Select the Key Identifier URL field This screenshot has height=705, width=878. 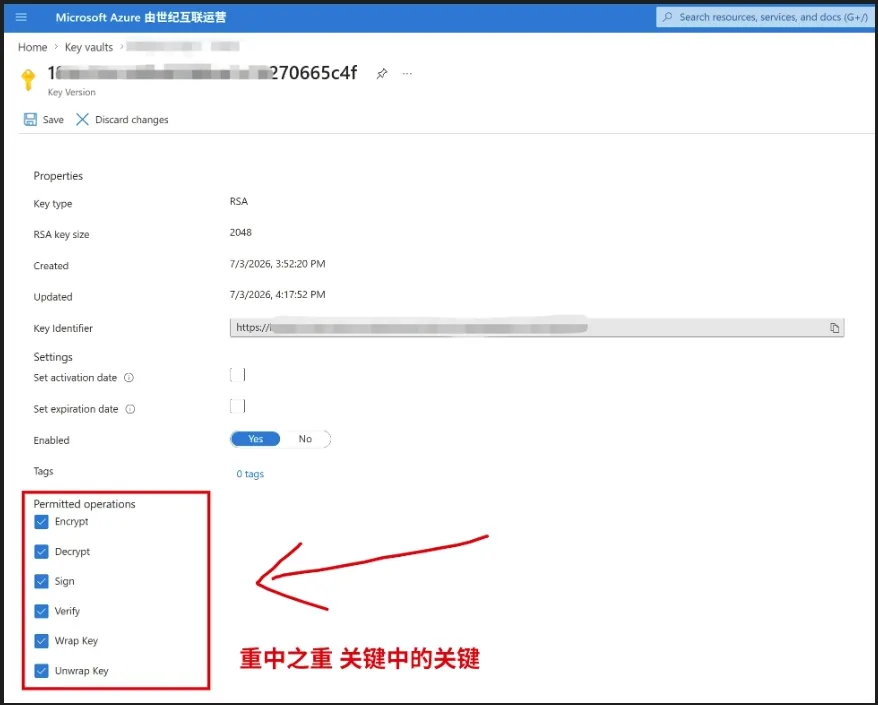(537, 328)
